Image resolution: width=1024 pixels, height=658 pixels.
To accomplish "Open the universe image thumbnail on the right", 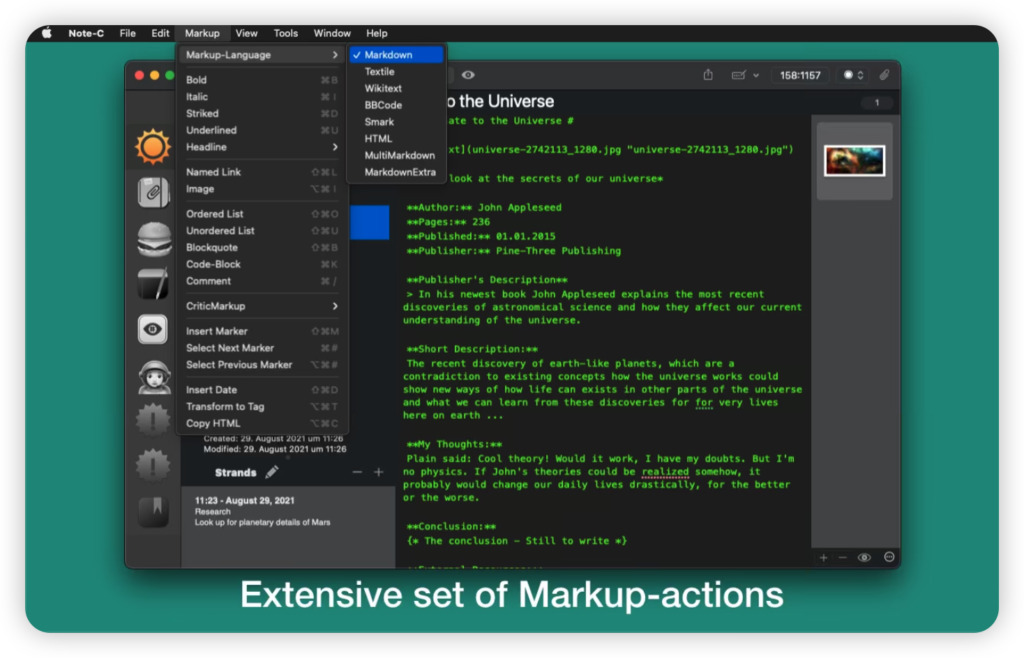I will point(854,158).
